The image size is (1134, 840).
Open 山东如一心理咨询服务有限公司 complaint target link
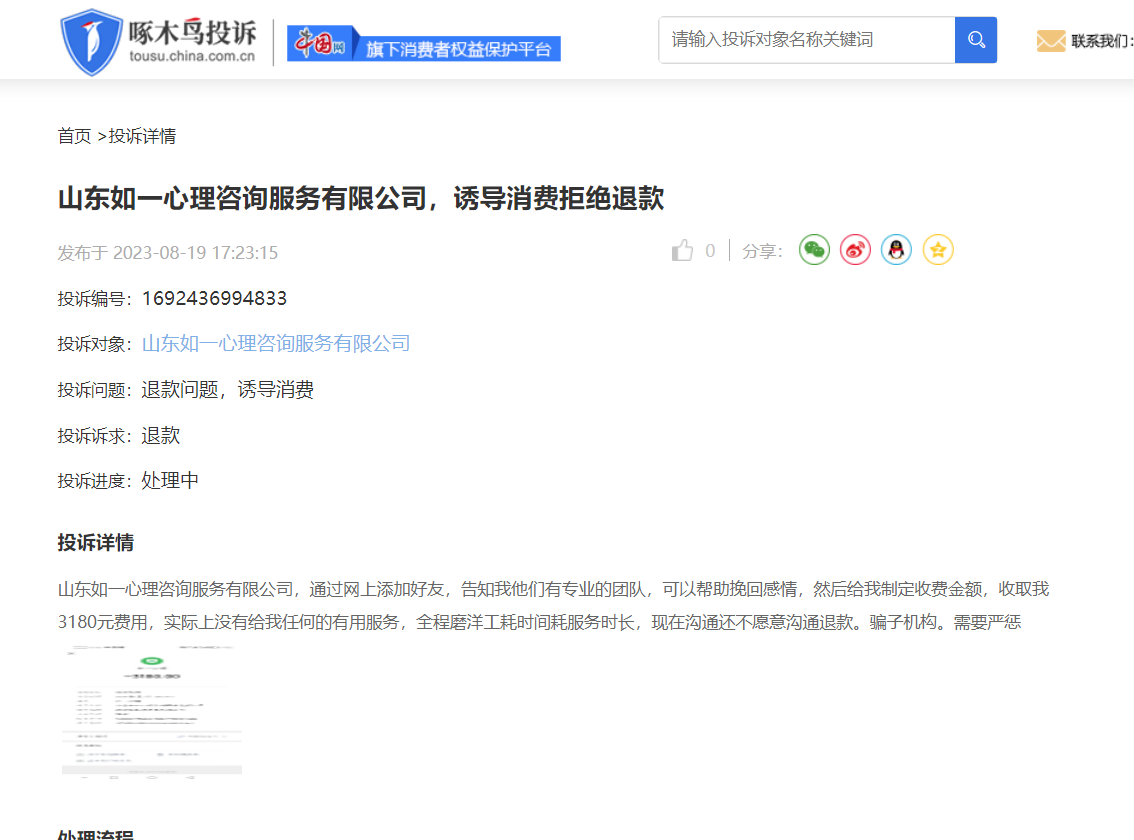276,343
